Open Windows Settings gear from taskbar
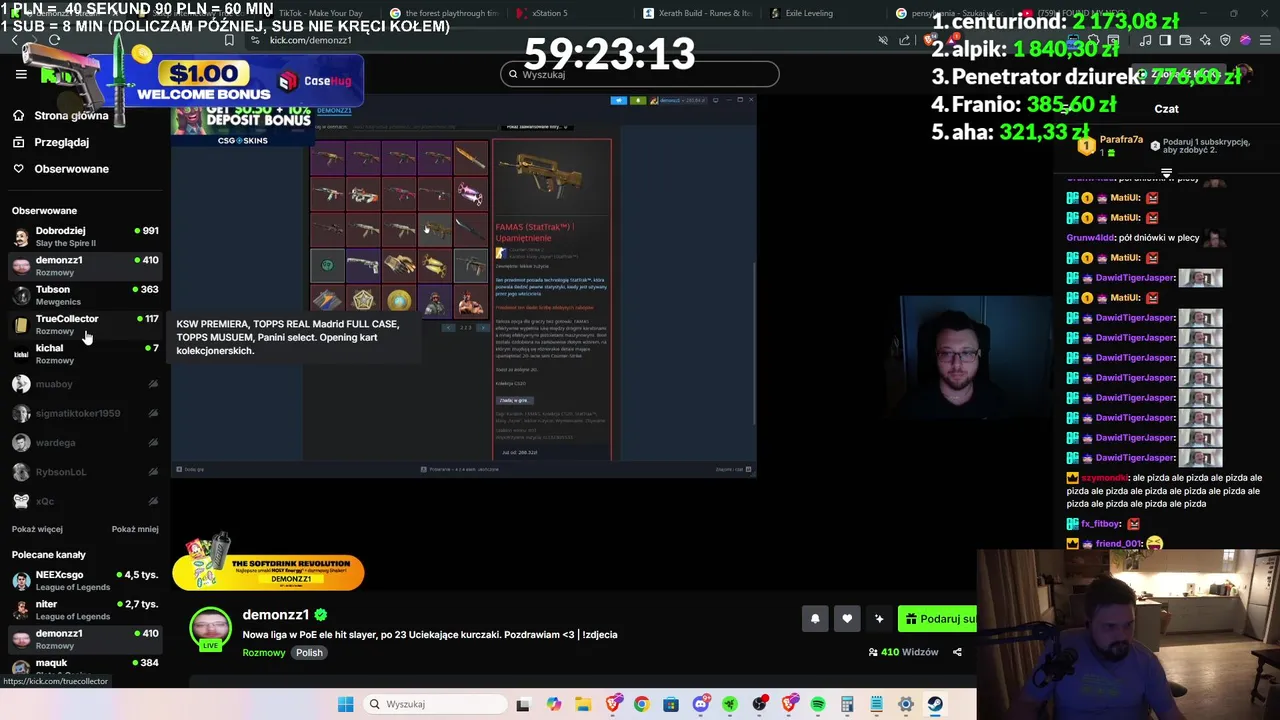This screenshot has height=720, width=1280. pyautogui.click(x=906, y=704)
